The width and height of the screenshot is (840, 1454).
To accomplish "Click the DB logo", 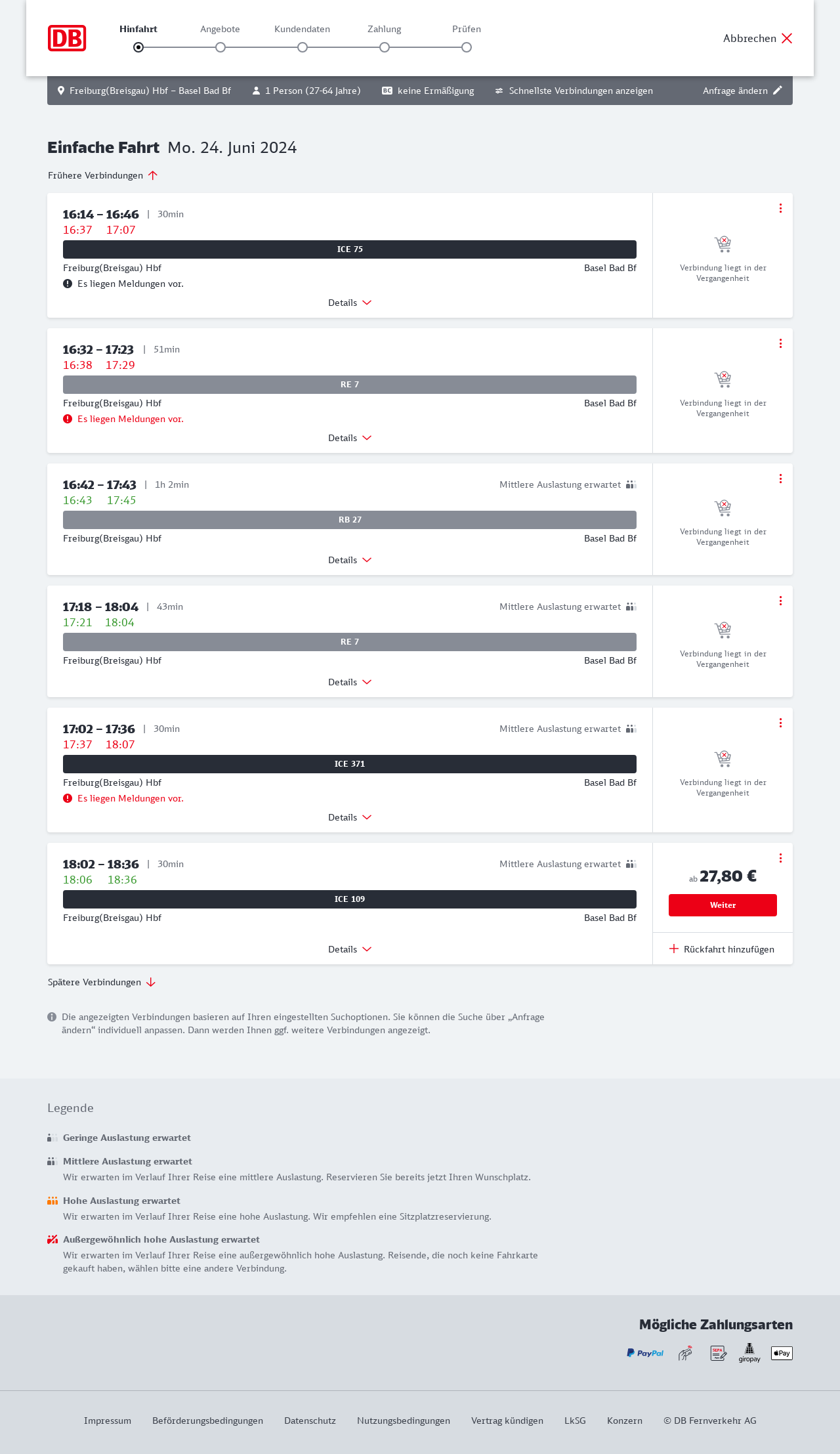I will click(67, 38).
